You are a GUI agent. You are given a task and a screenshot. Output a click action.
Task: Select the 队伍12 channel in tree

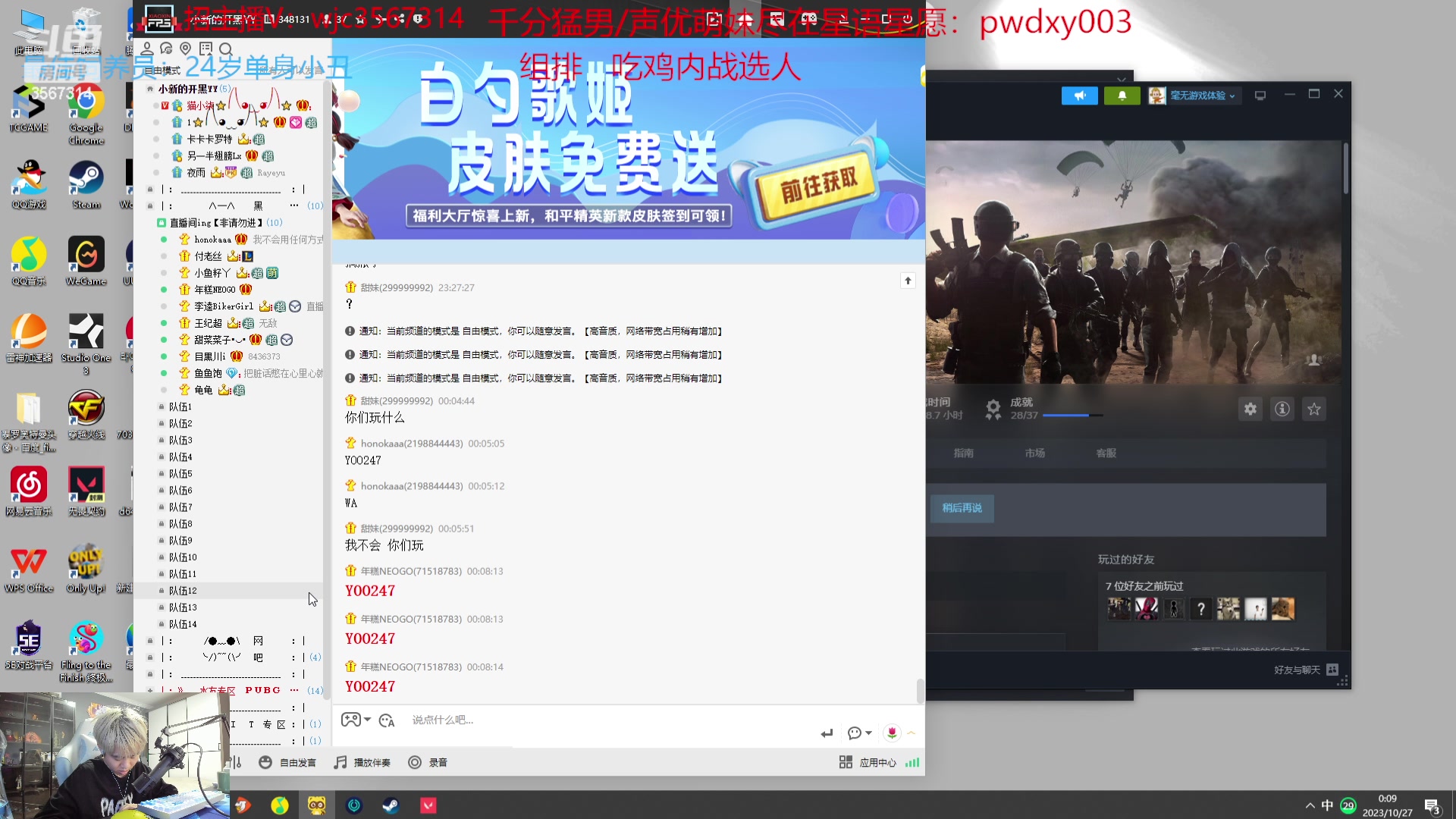pyautogui.click(x=183, y=591)
